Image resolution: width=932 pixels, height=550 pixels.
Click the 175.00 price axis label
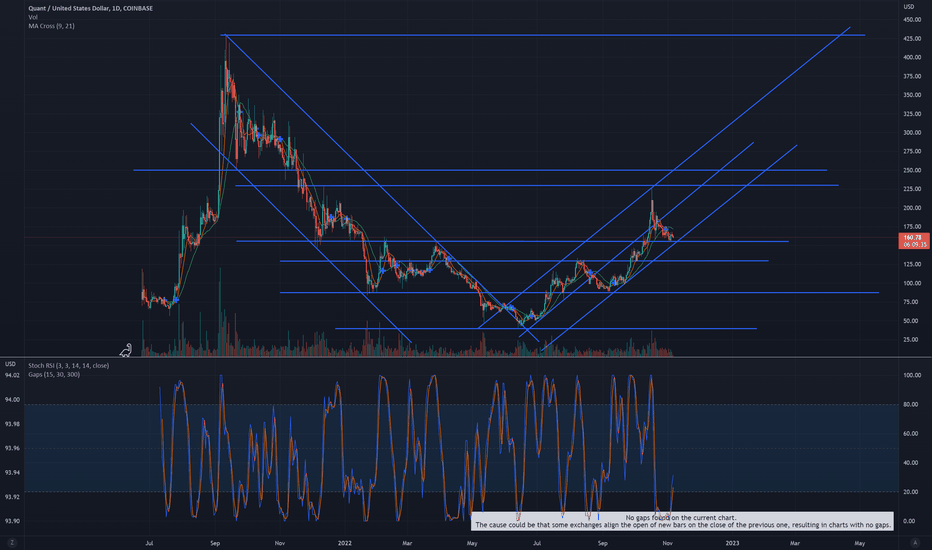pyautogui.click(x=912, y=227)
